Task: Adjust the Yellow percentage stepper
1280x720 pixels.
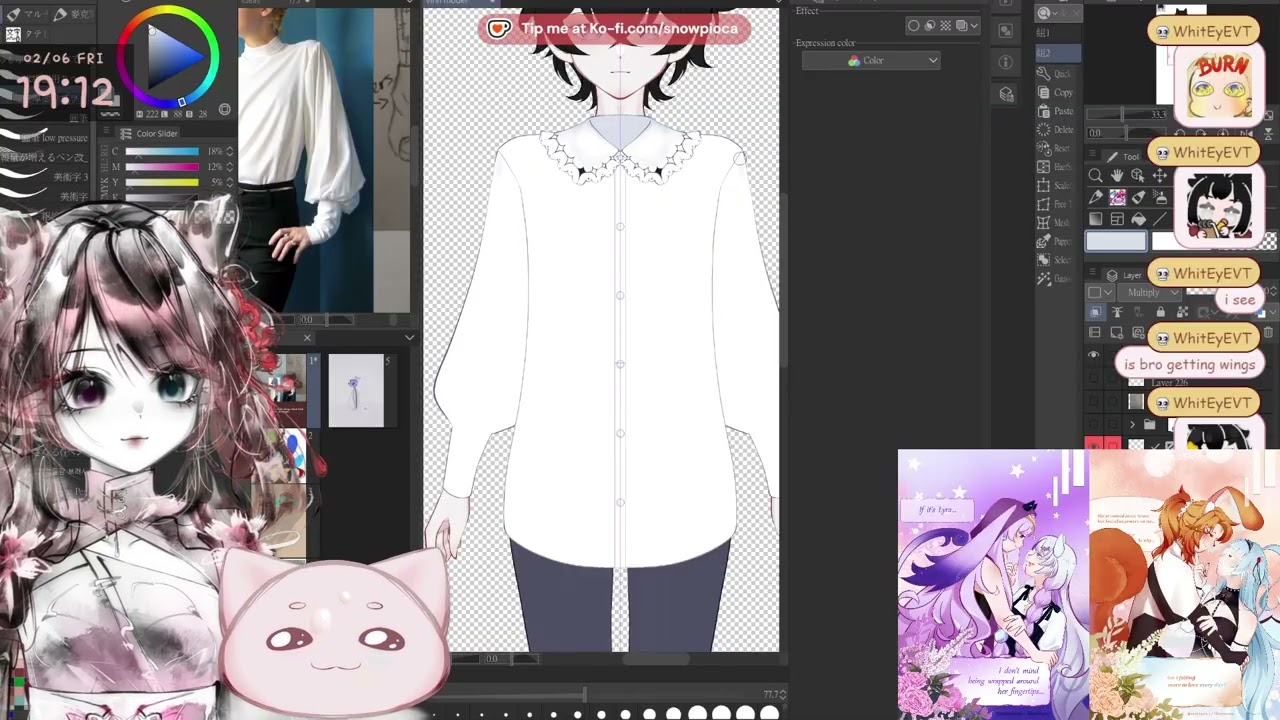Action: click(x=229, y=182)
